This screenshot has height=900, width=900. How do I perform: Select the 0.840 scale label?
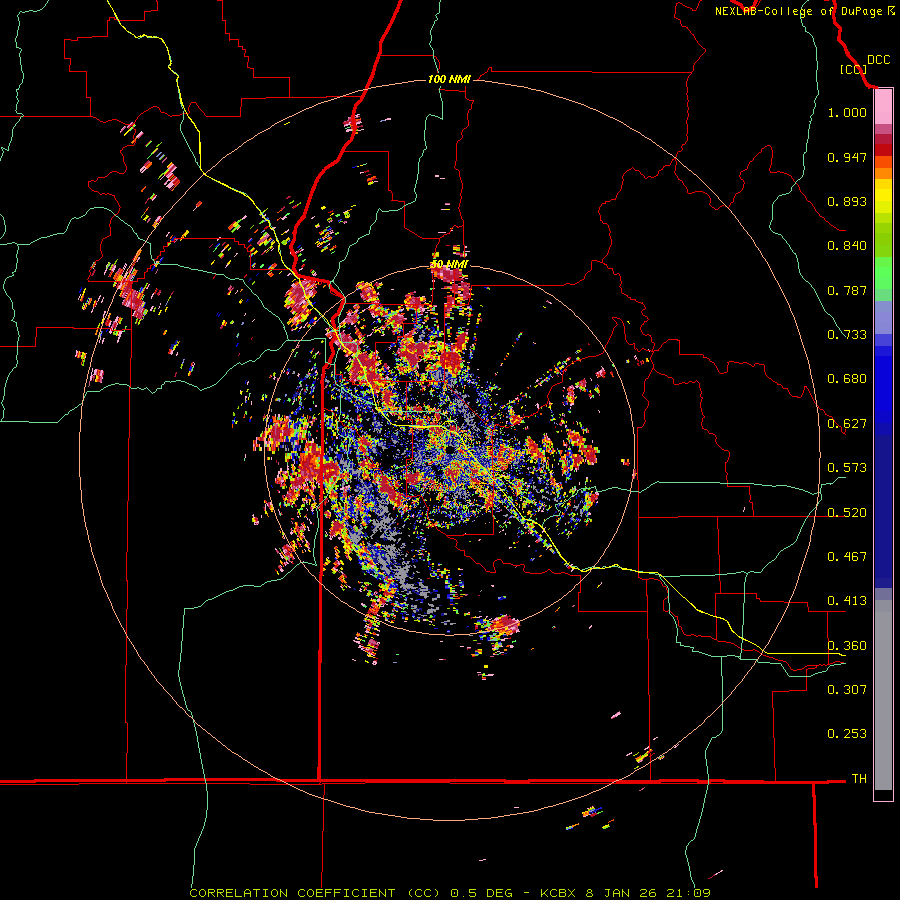click(847, 246)
